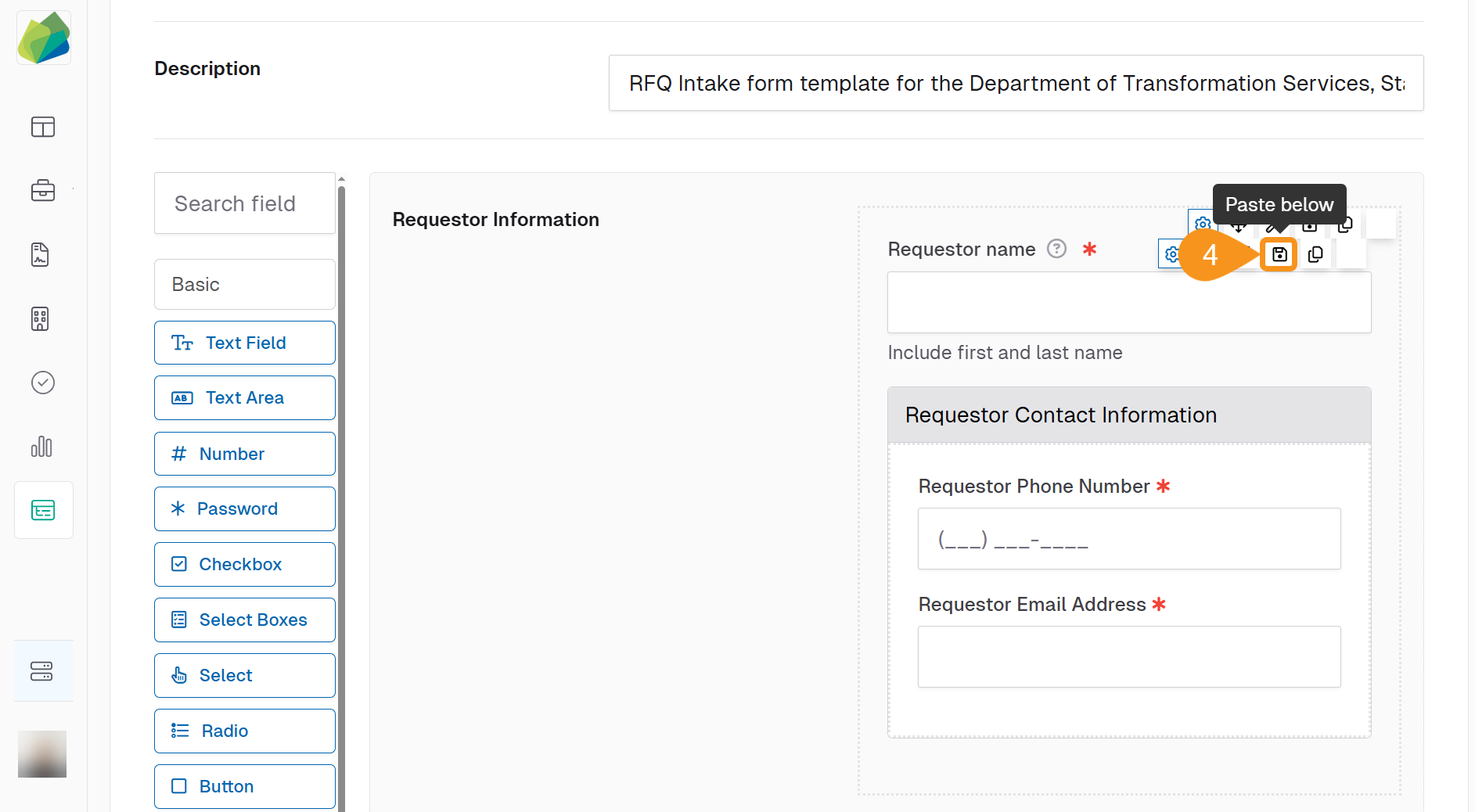The image size is (1475, 812).
Task: Pick the Text Field component button
Action: click(244, 343)
